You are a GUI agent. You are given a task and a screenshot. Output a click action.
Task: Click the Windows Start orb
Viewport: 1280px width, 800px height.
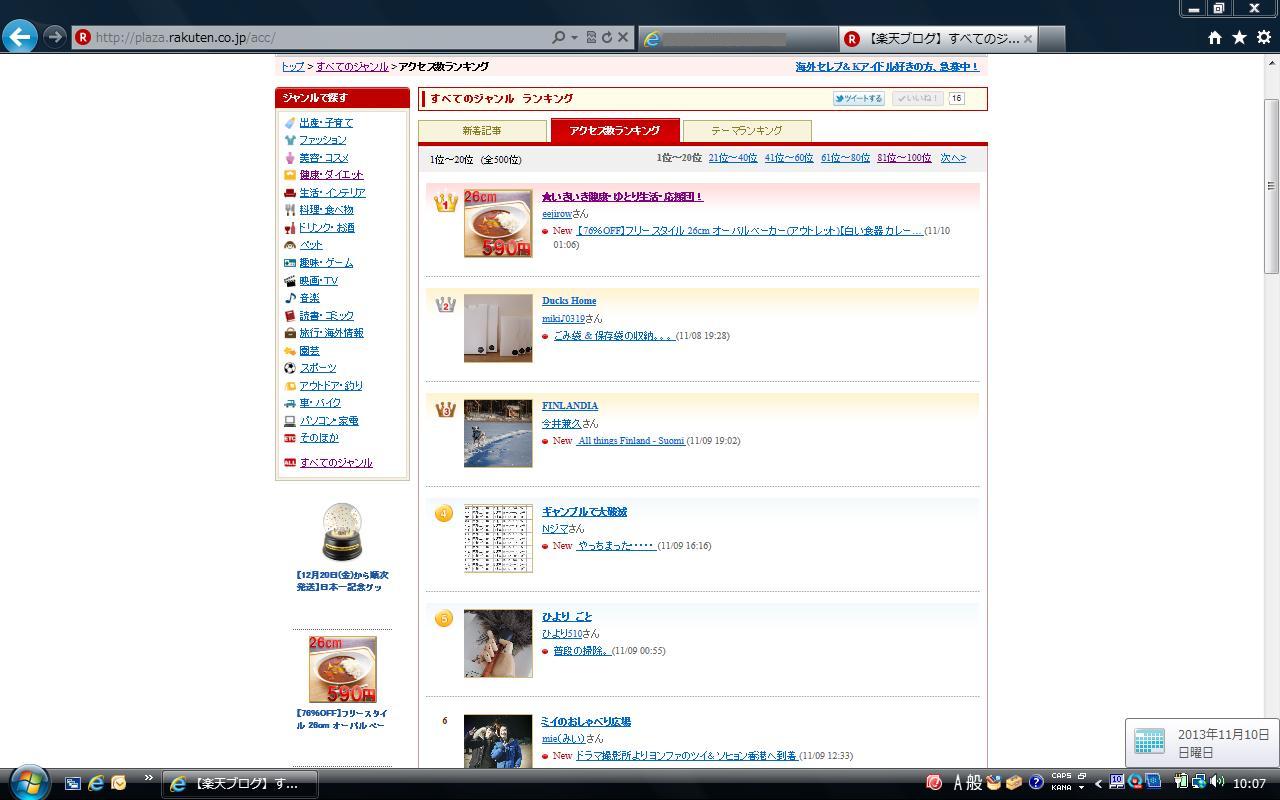pyautogui.click(x=29, y=782)
